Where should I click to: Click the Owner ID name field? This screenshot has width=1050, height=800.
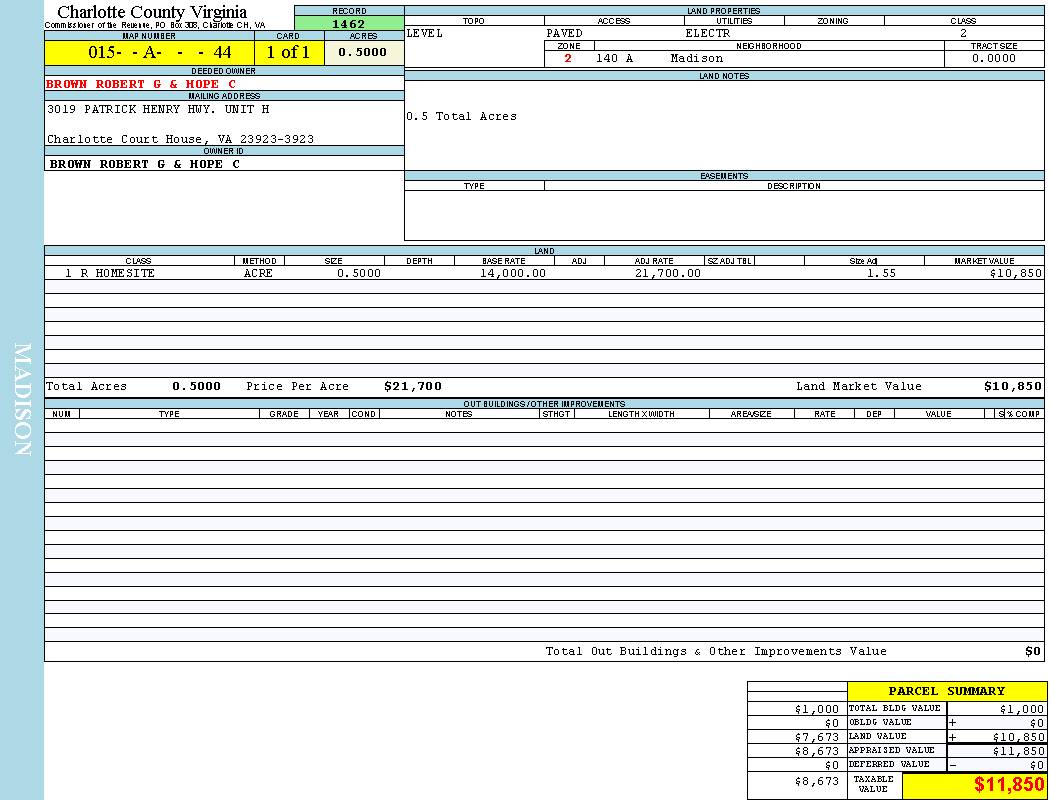pos(145,164)
